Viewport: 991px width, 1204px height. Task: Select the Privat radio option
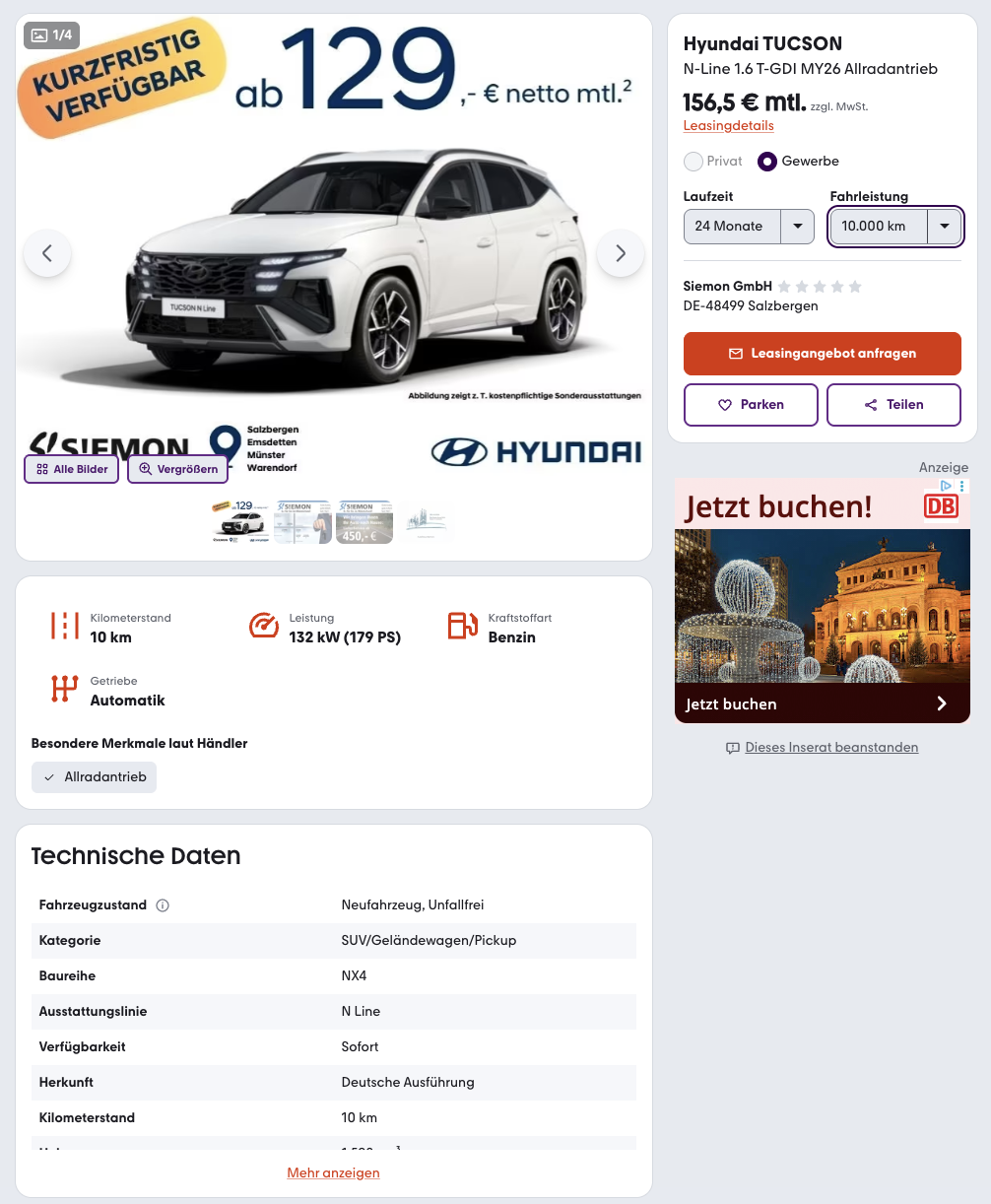coord(694,161)
